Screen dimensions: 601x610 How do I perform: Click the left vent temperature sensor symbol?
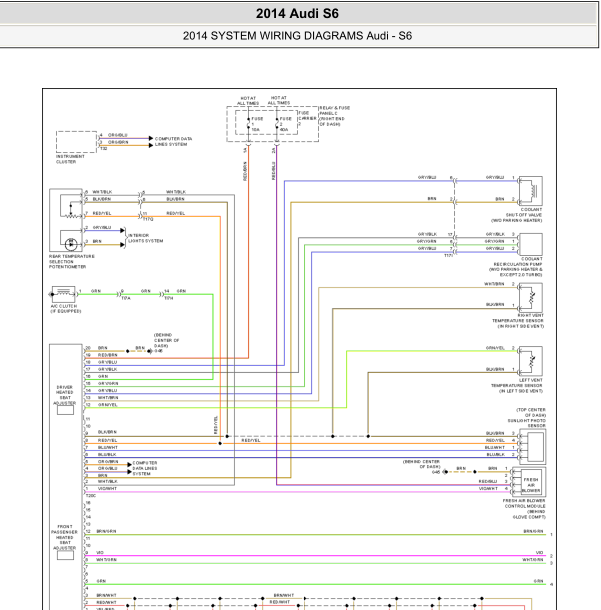click(x=531, y=361)
